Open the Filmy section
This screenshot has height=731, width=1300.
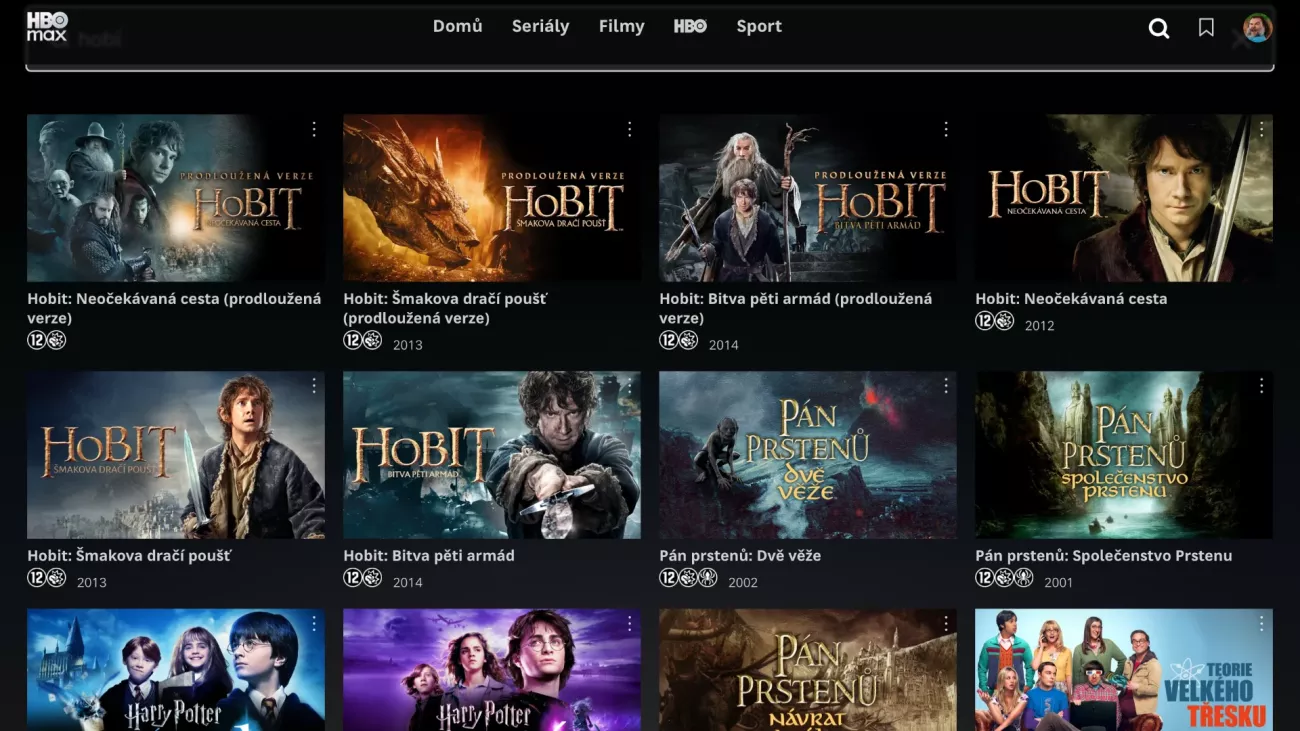621,27
